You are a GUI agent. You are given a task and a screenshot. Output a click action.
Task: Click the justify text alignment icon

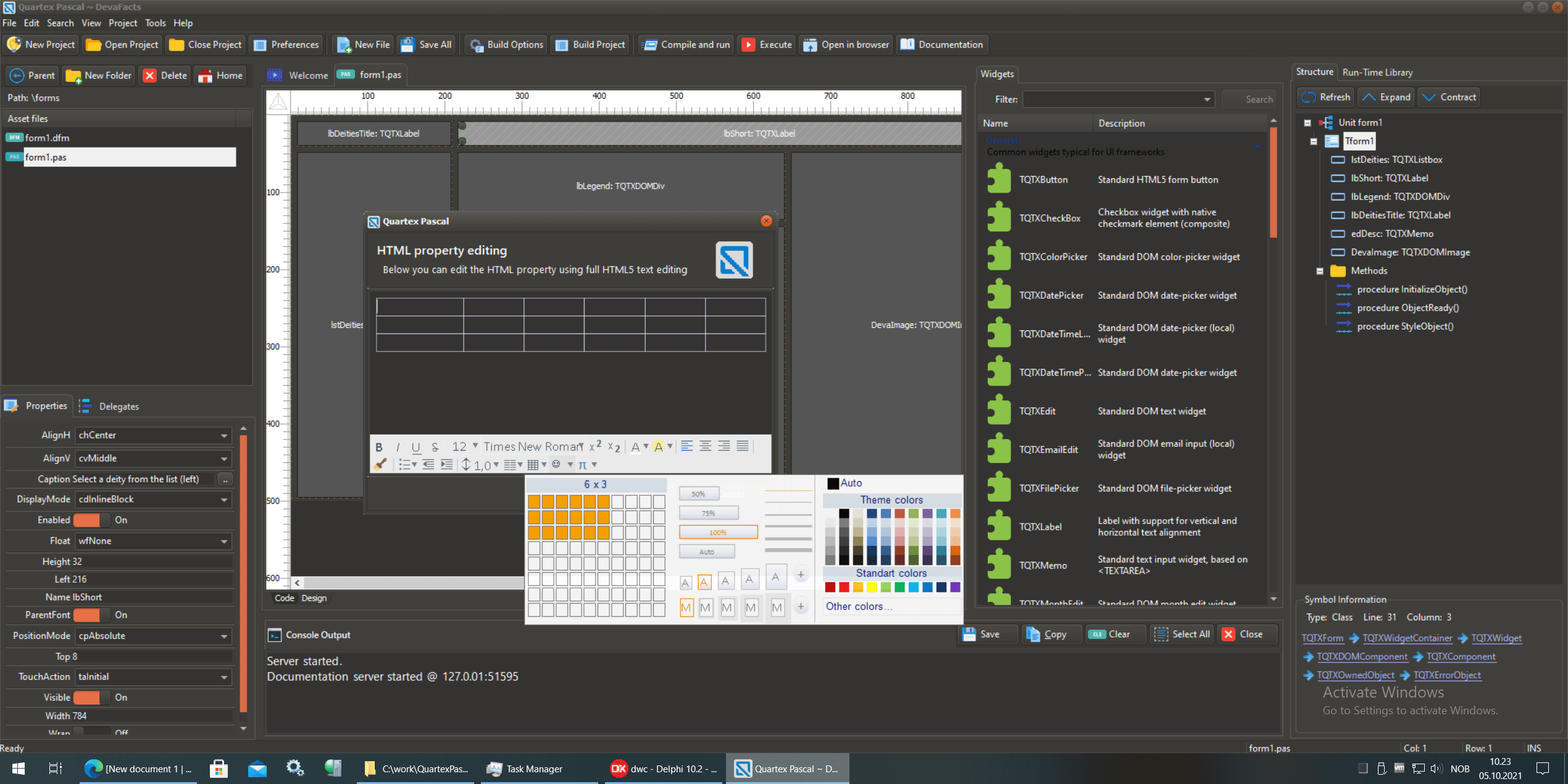tap(743, 446)
